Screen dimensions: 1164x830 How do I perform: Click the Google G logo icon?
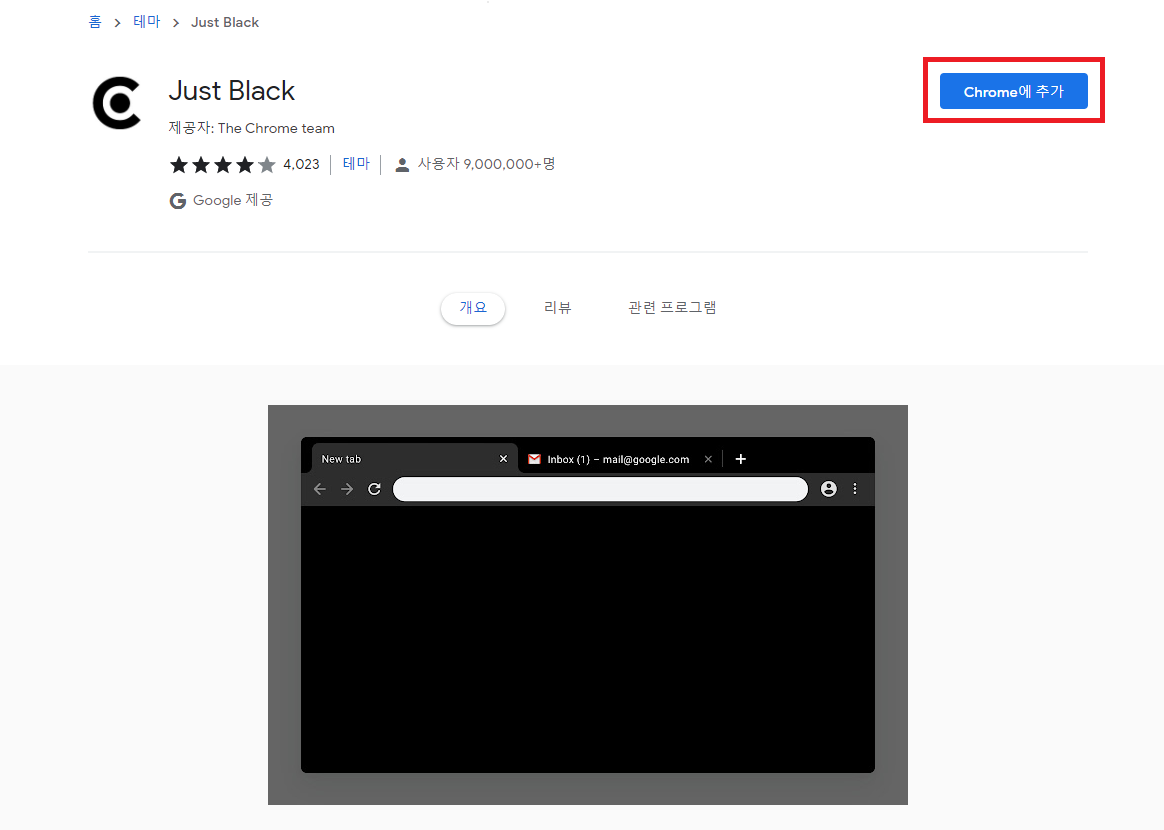tap(177, 200)
